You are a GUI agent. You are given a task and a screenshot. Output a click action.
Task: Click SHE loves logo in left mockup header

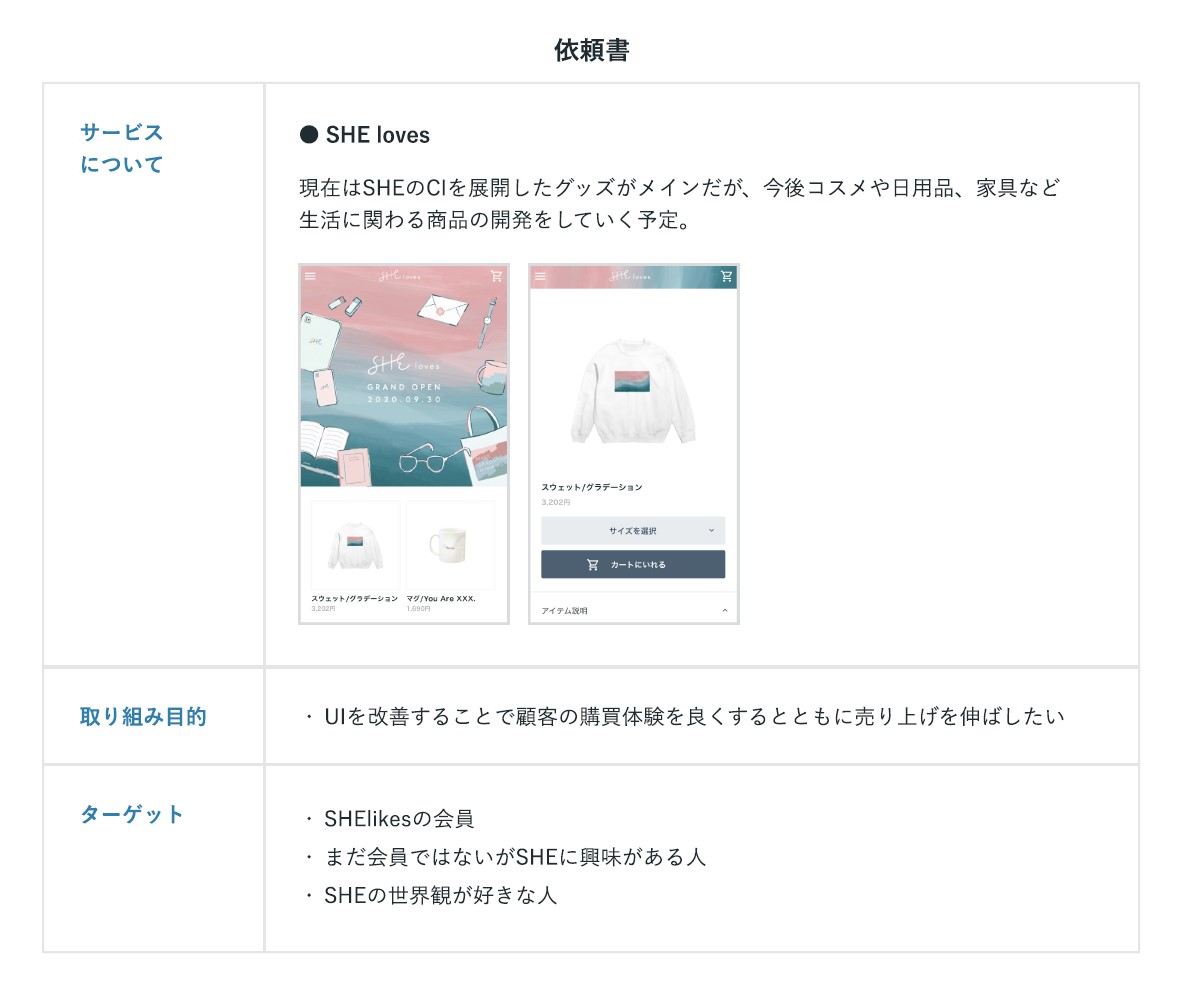point(400,276)
